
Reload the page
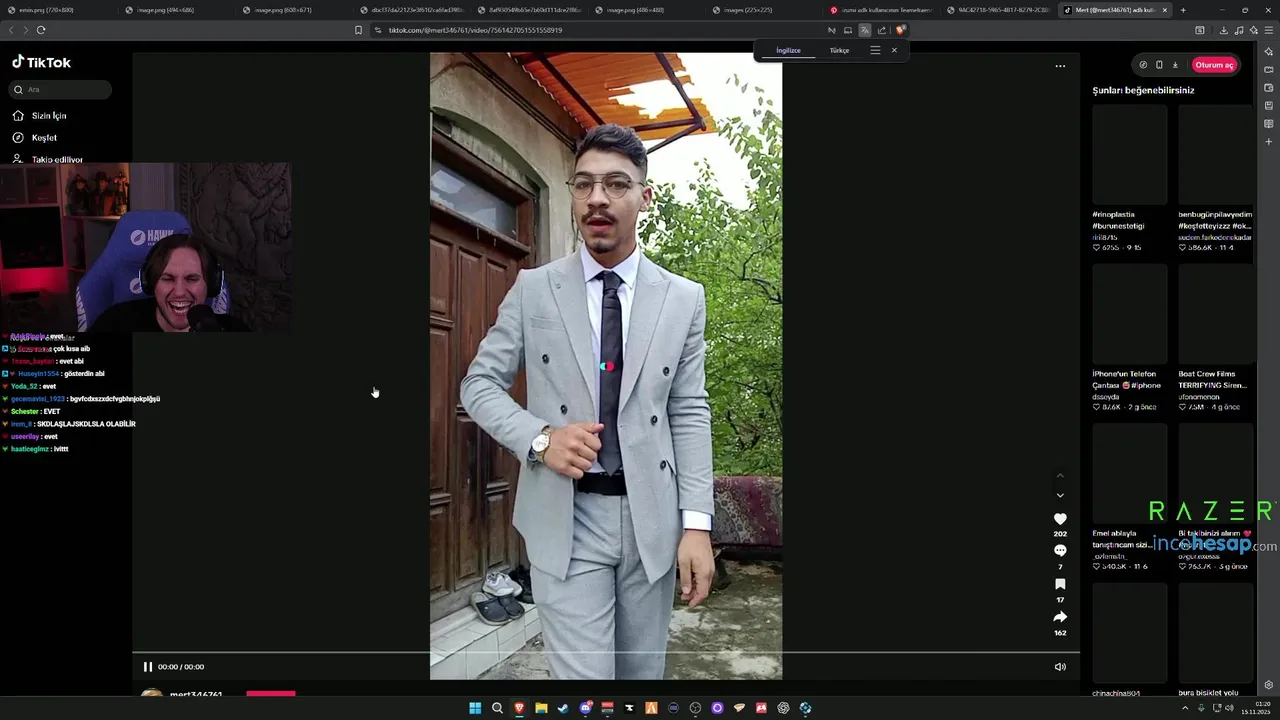pyautogui.click(x=41, y=30)
